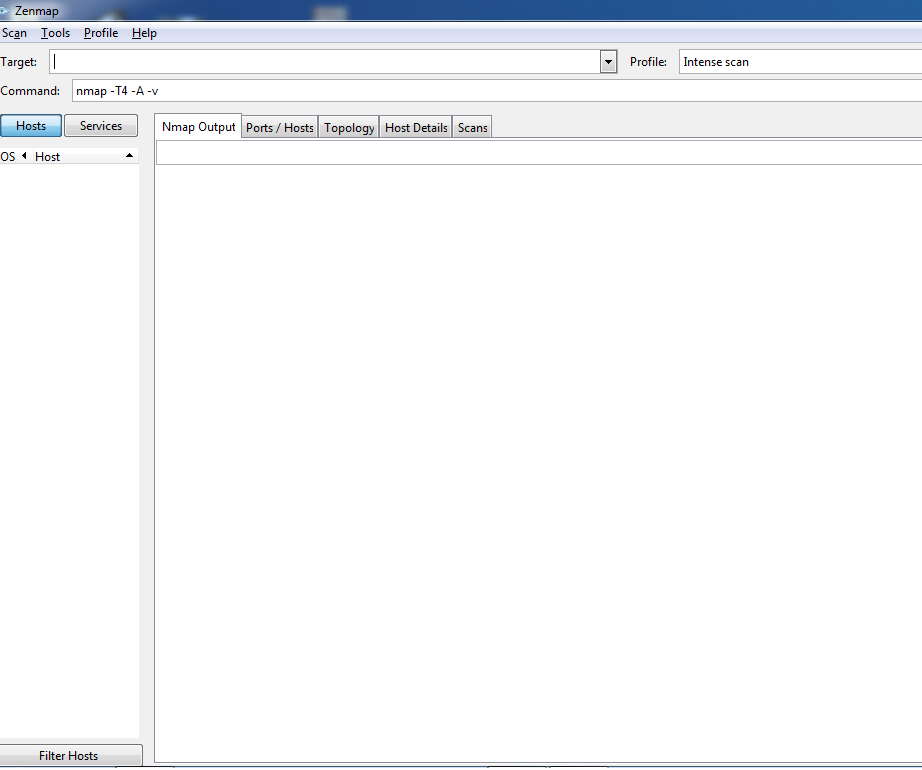The image size is (922, 770).
Task: Open the Tools menu
Action: [55, 33]
